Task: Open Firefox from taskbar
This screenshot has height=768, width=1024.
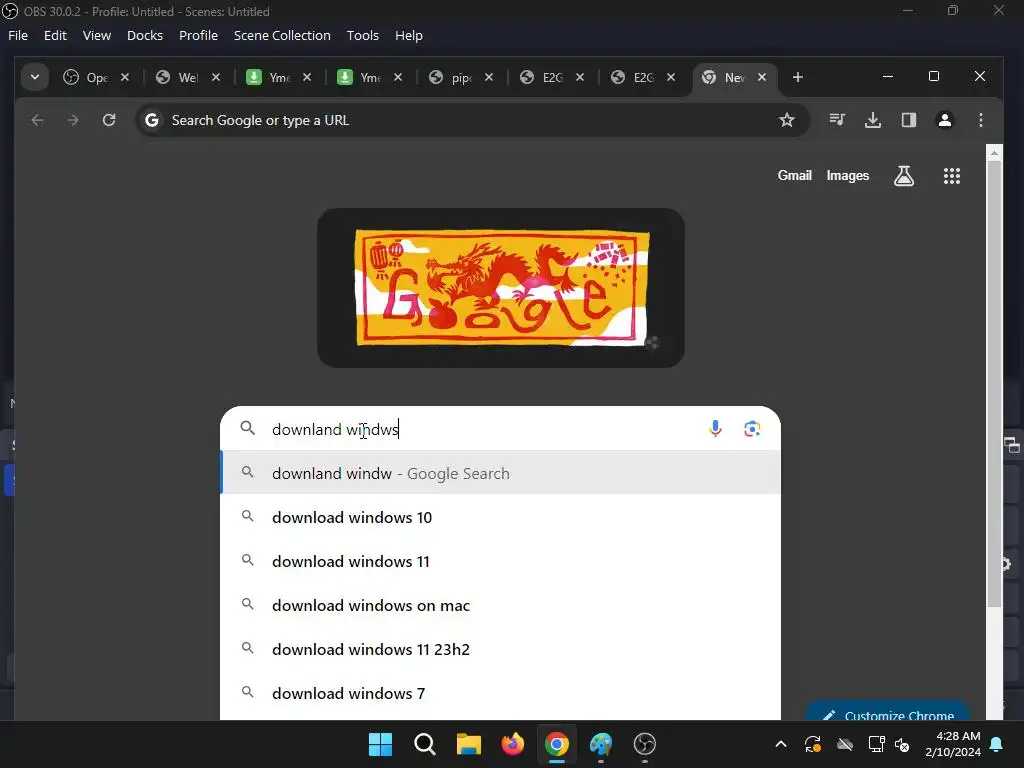Action: [513, 744]
